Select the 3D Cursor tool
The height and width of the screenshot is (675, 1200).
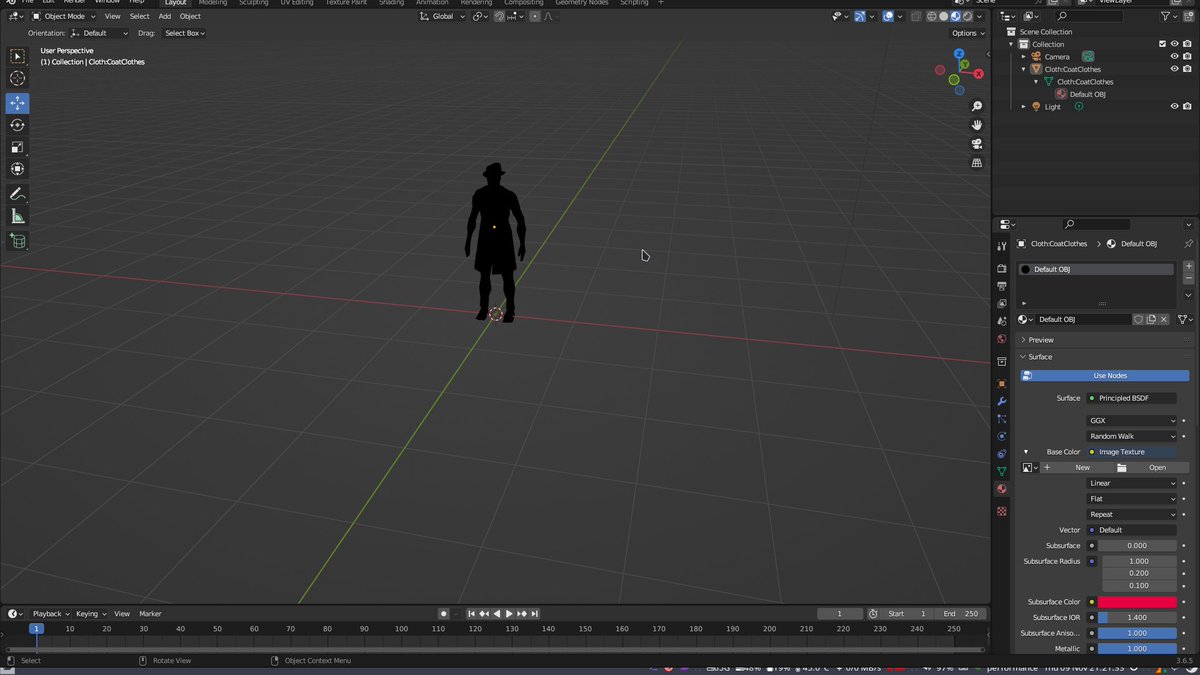(x=17, y=78)
